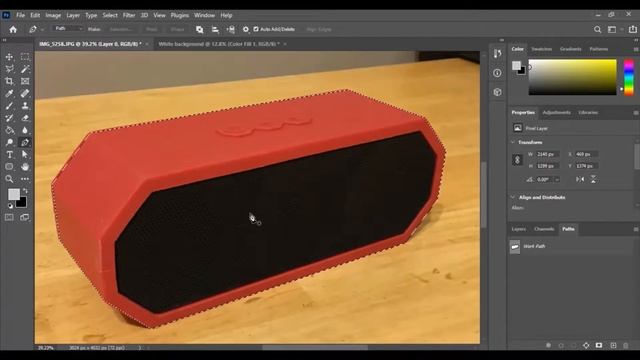Select the Crop tool
This screenshot has width=640, height=360.
tap(9, 81)
